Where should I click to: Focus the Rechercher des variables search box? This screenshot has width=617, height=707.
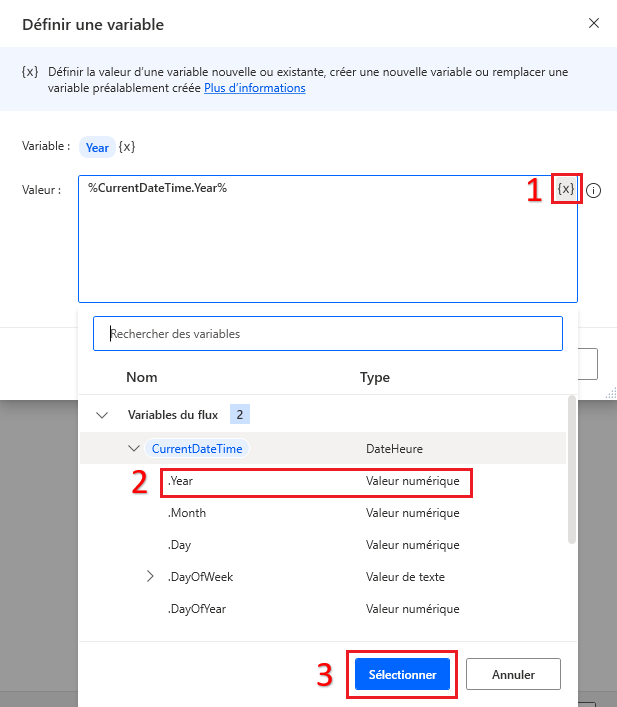(328, 334)
